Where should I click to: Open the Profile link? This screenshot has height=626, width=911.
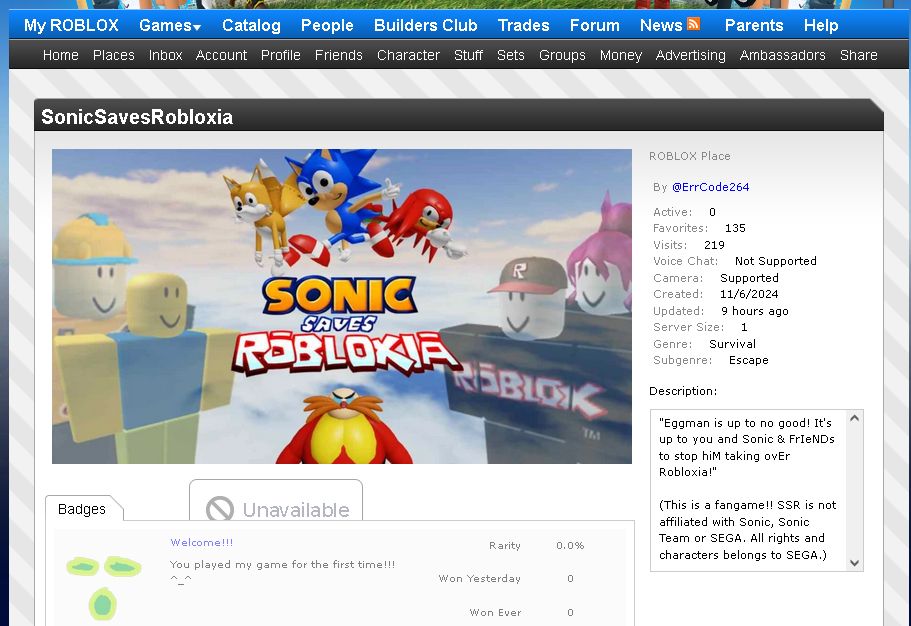[281, 55]
